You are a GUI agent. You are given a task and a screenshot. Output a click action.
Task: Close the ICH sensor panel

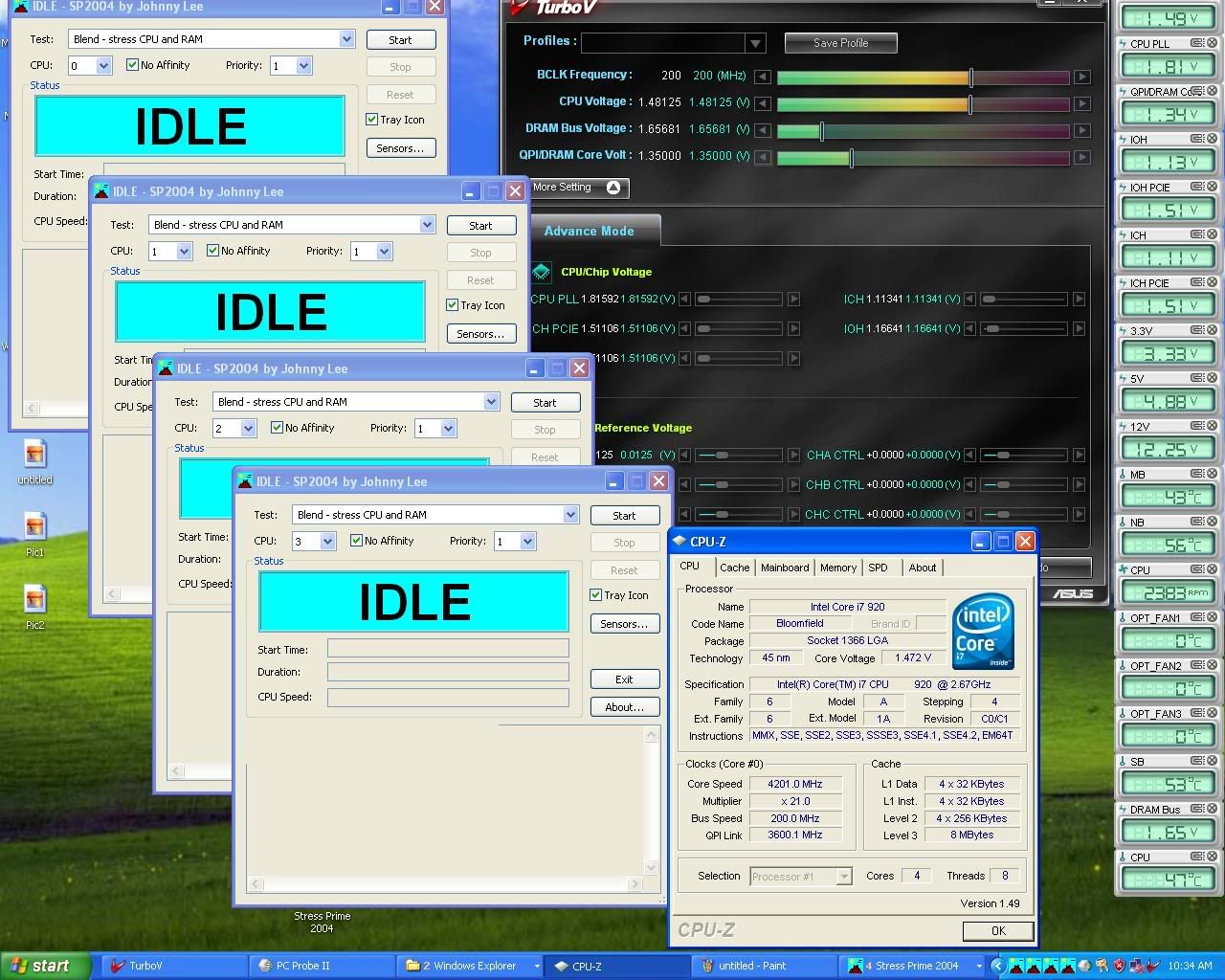pos(1213,234)
